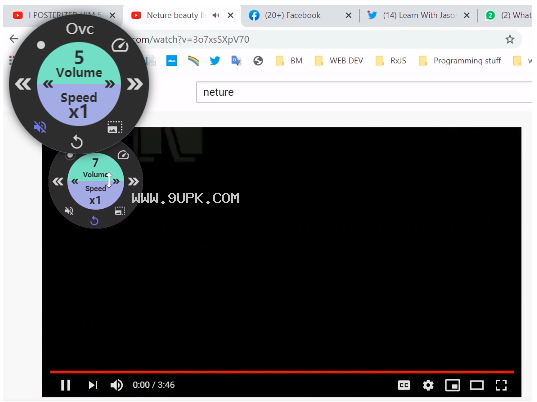Click screenshot icon on large Ovc dial
Screen dimensions: 537x402
(115, 127)
